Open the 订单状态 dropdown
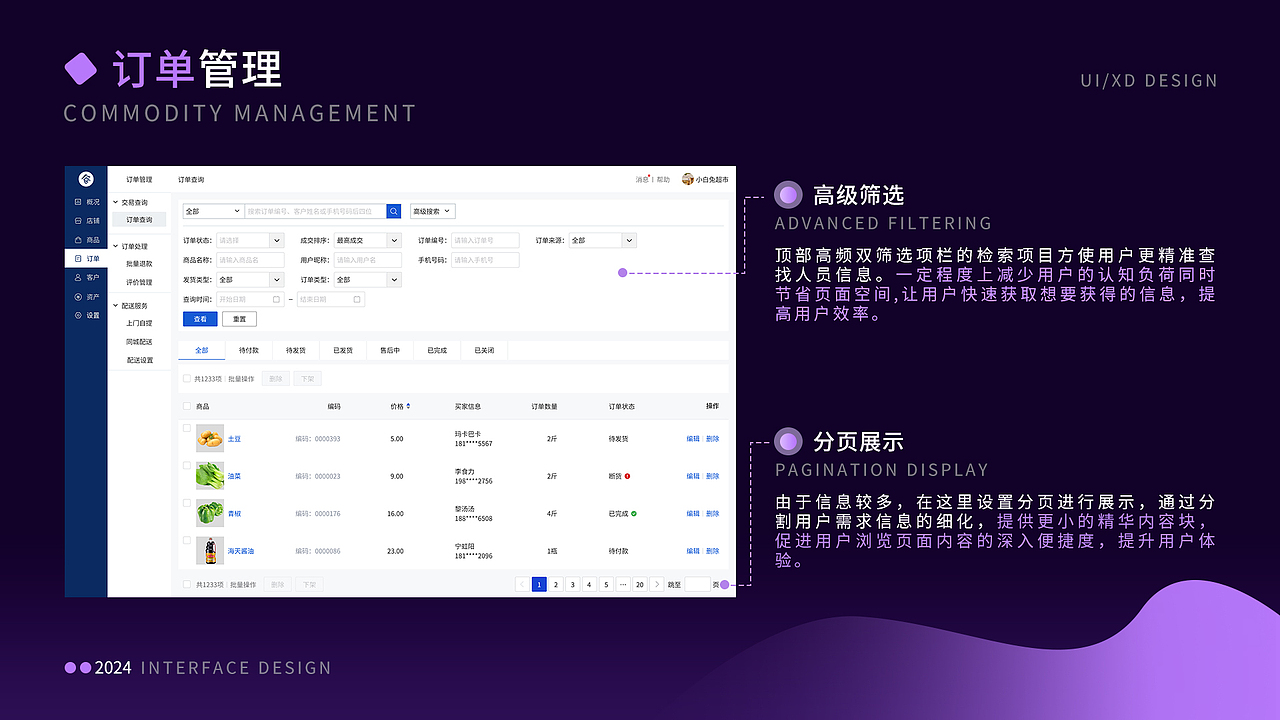The height and width of the screenshot is (720, 1280). click(x=250, y=240)
